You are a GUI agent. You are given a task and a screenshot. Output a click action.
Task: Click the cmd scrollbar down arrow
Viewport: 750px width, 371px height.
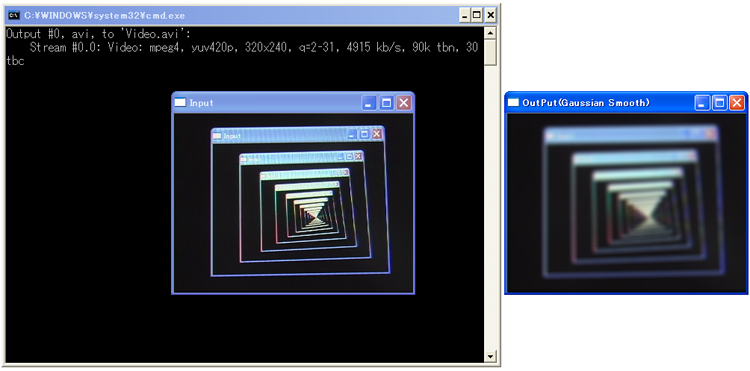(490, 356)
